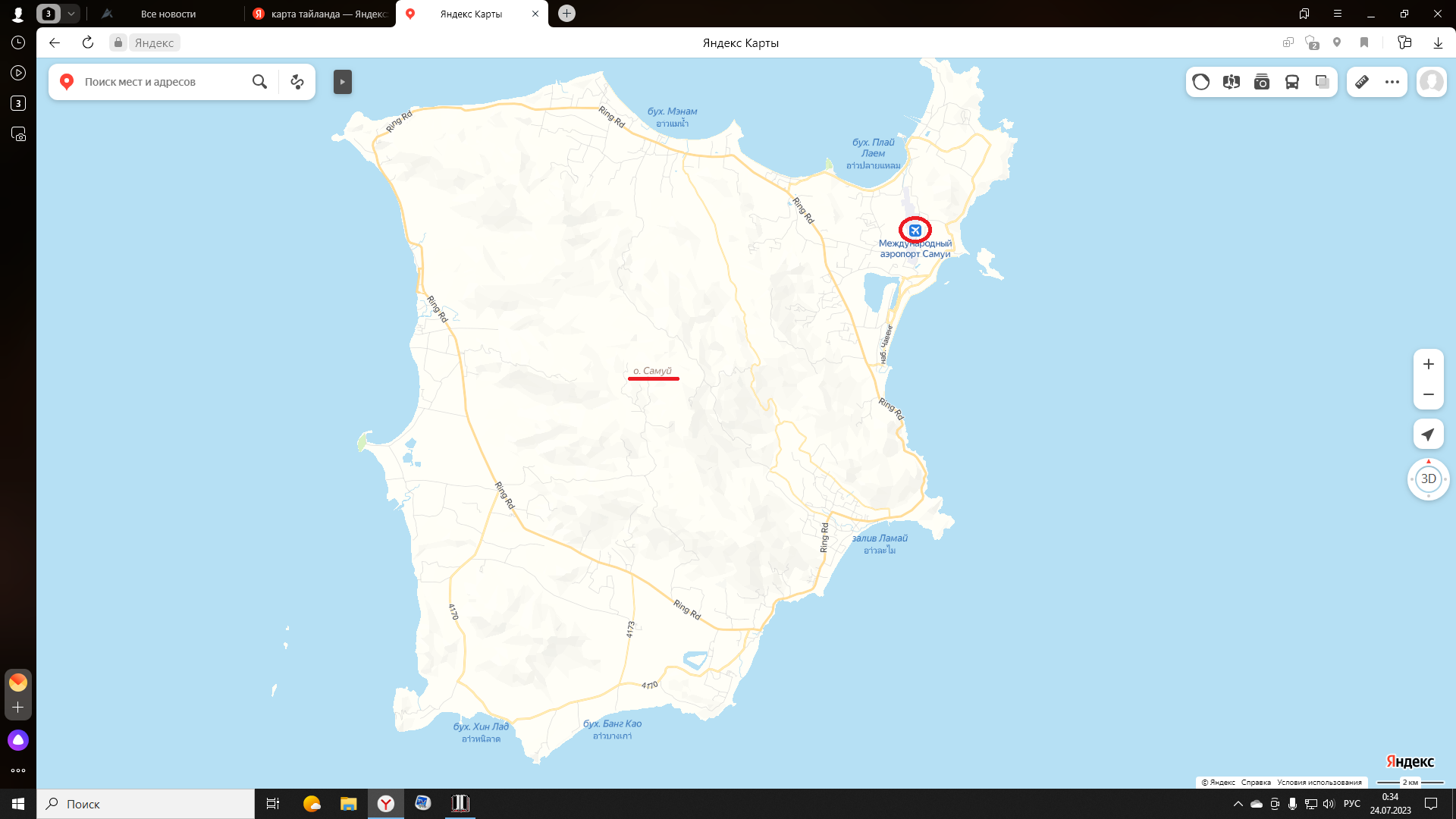
Task: Open map layers switcher
Action: (x=1323, y=82)
